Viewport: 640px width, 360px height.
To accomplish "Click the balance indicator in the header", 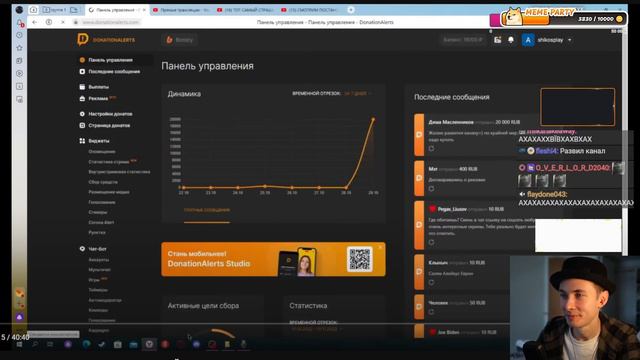I will point(463,40).
